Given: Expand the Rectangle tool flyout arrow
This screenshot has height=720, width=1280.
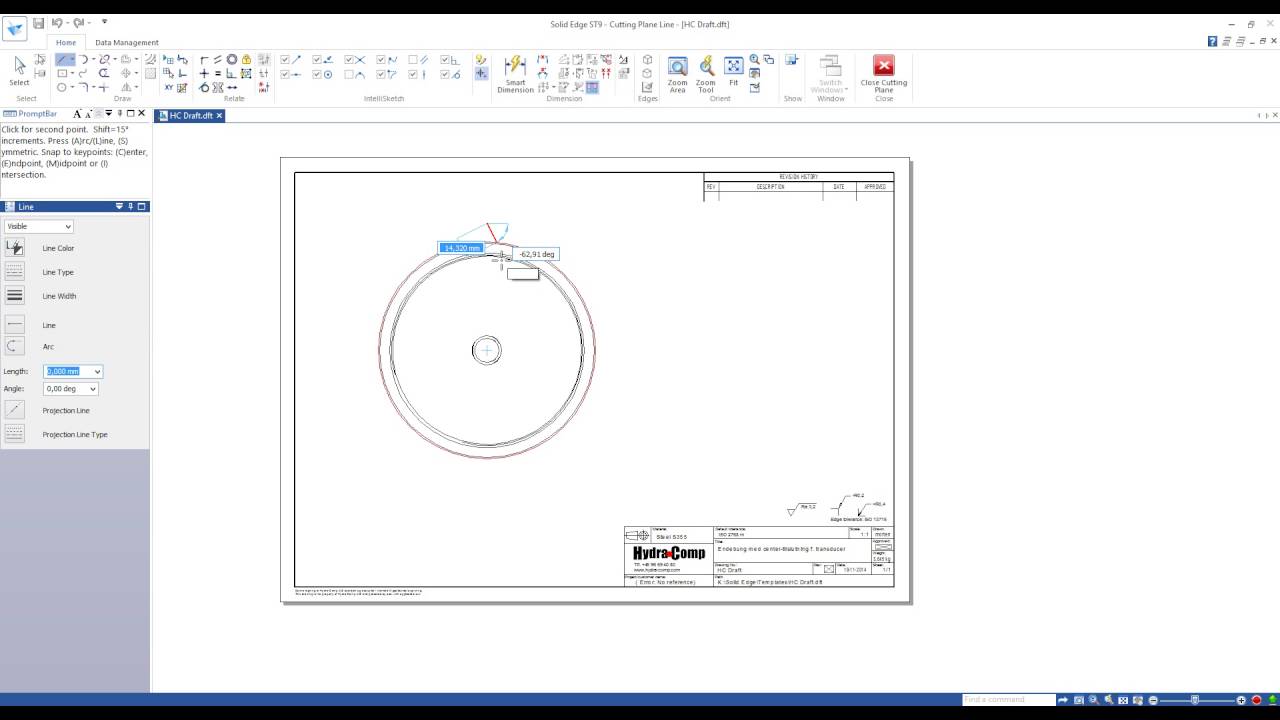Looking at the screenshot, I should (72, 74).
